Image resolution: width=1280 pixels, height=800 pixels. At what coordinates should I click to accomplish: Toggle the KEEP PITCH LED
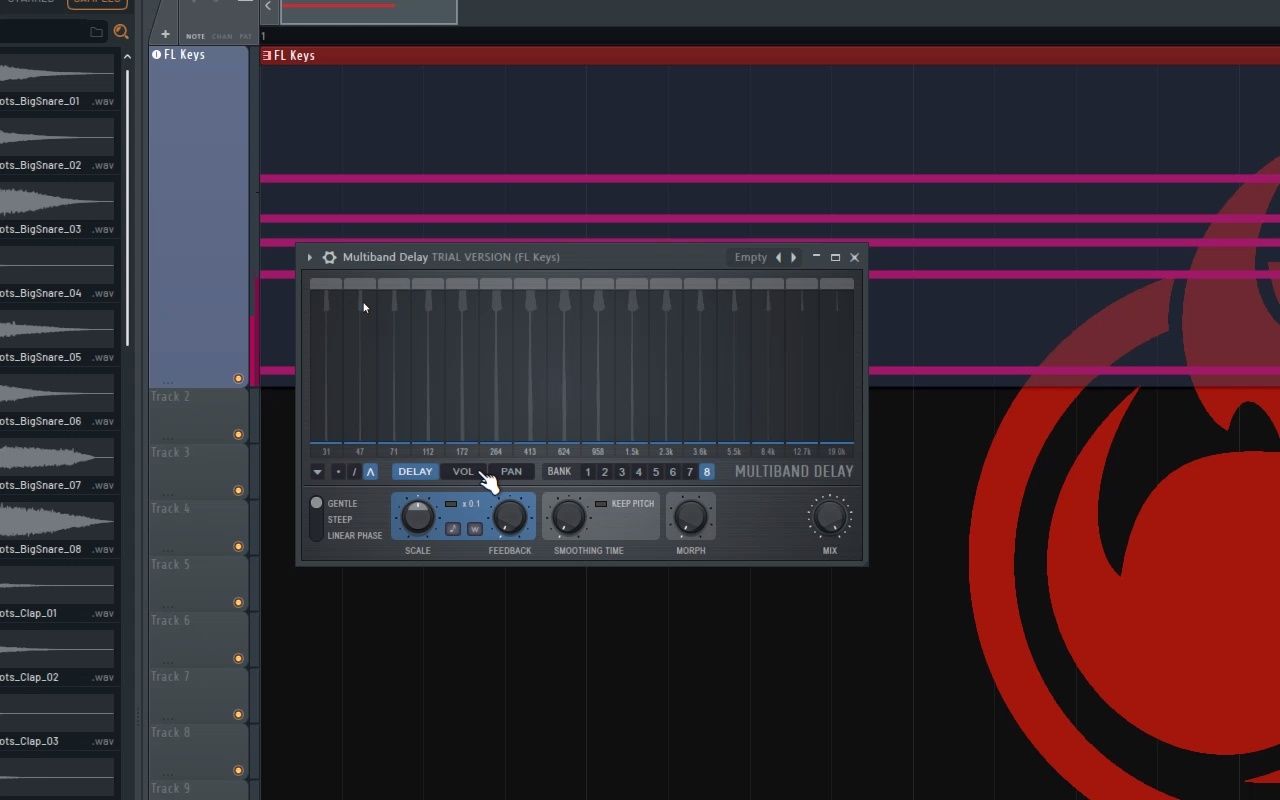[x=601, y=504]
